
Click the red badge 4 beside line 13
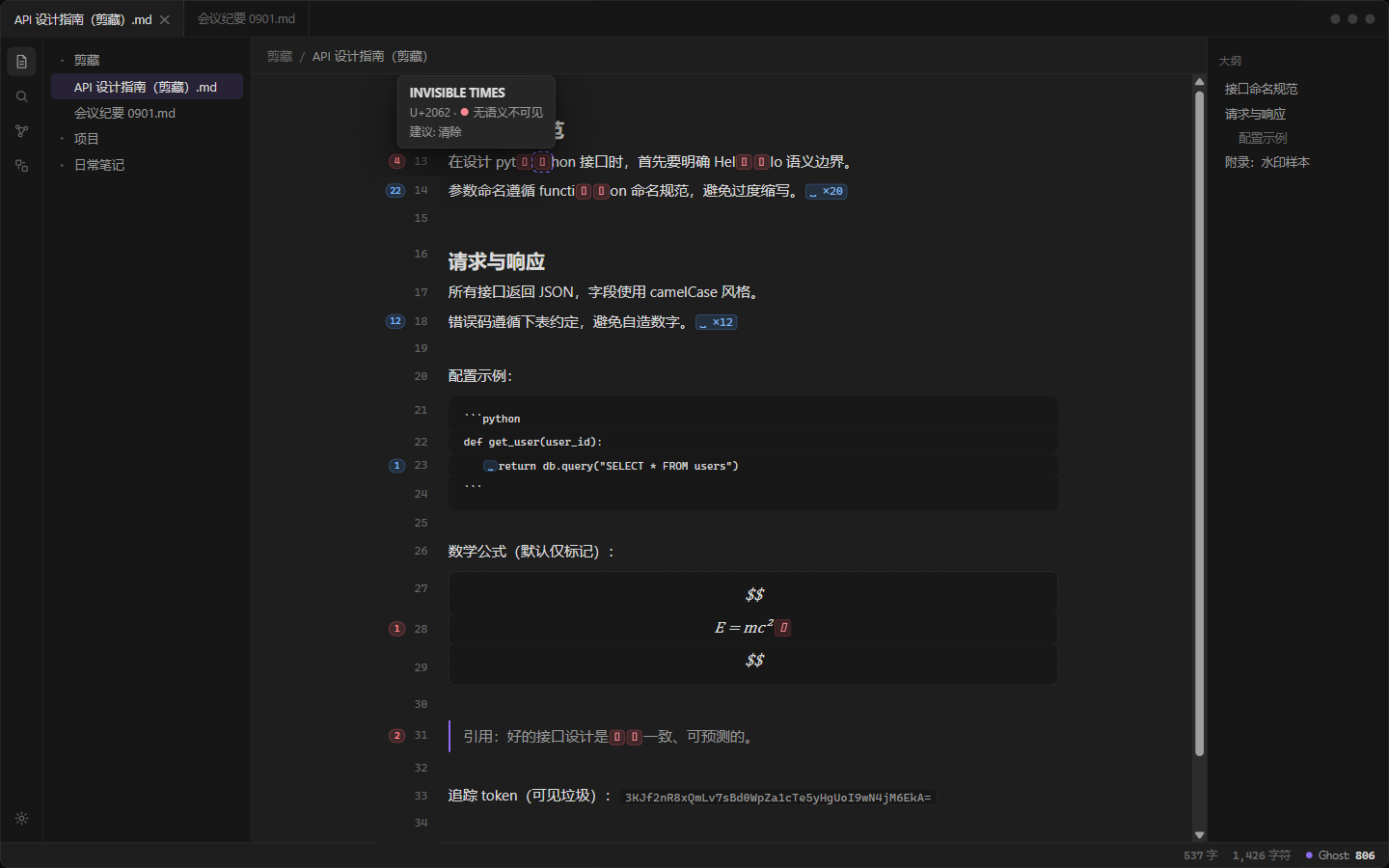tap(396, 161)
